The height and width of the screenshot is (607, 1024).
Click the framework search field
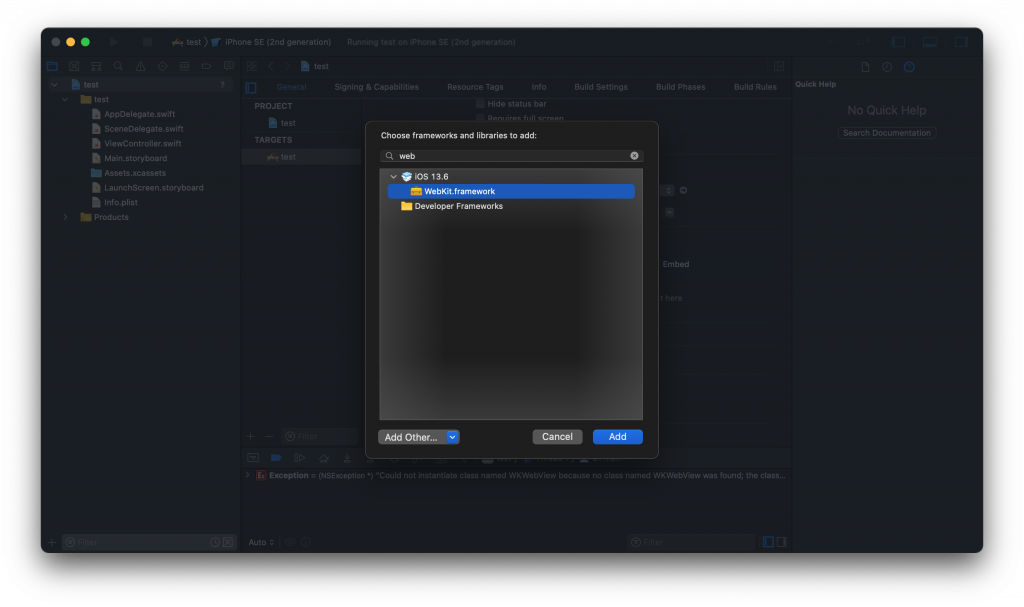click(511, 156)
